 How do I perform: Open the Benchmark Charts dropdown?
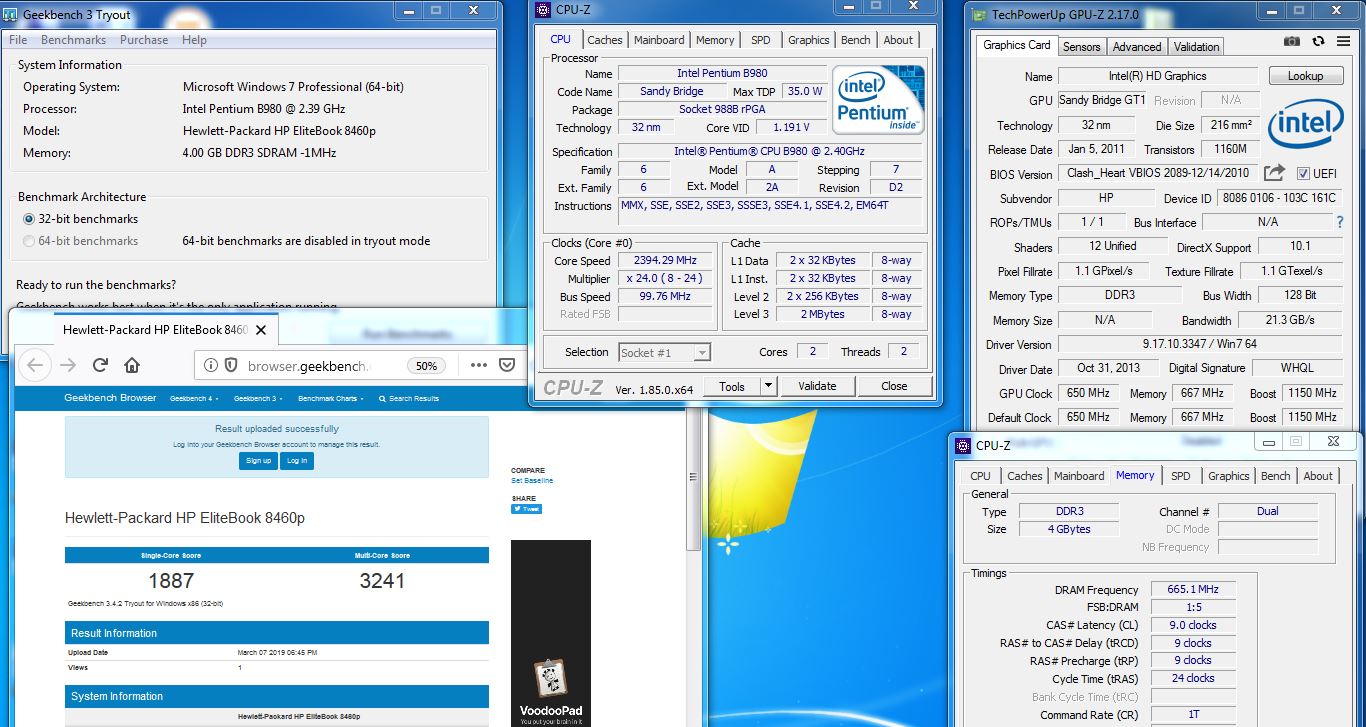tap(330, 398)
